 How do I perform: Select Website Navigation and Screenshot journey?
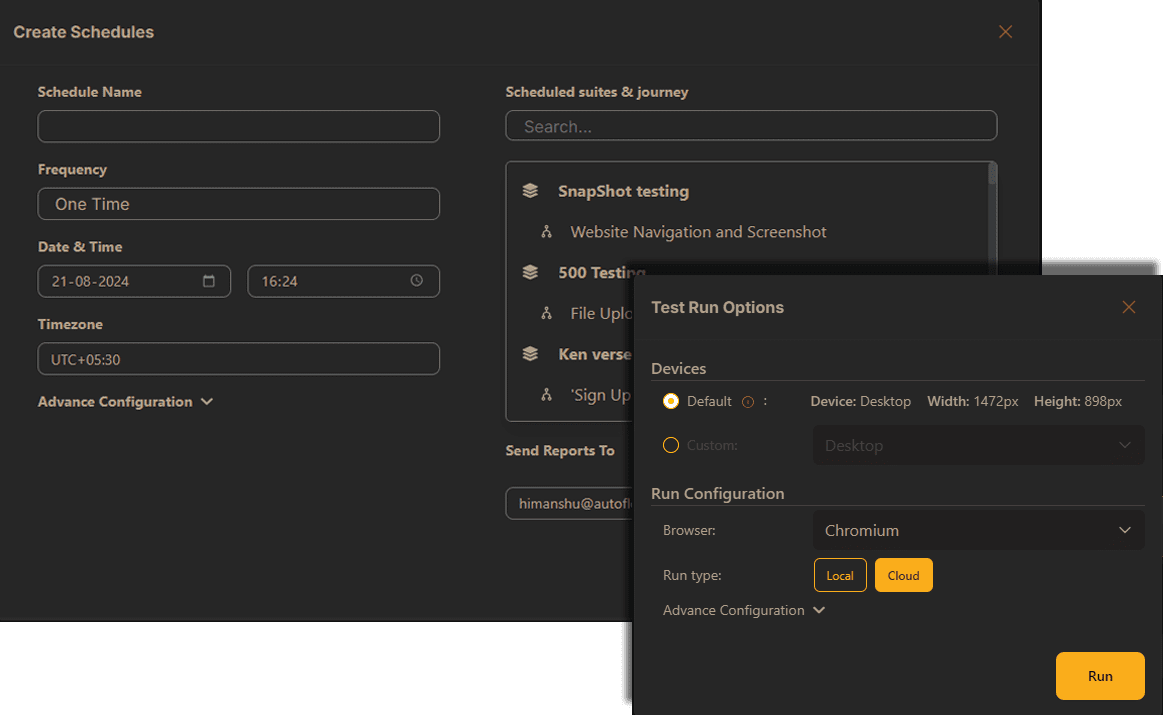(698, 232)
